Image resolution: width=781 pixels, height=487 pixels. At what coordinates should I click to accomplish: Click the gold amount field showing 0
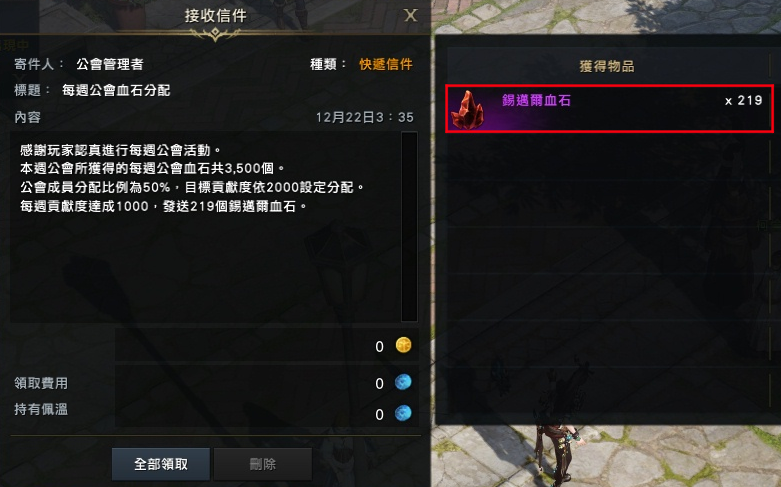point(266,345)
